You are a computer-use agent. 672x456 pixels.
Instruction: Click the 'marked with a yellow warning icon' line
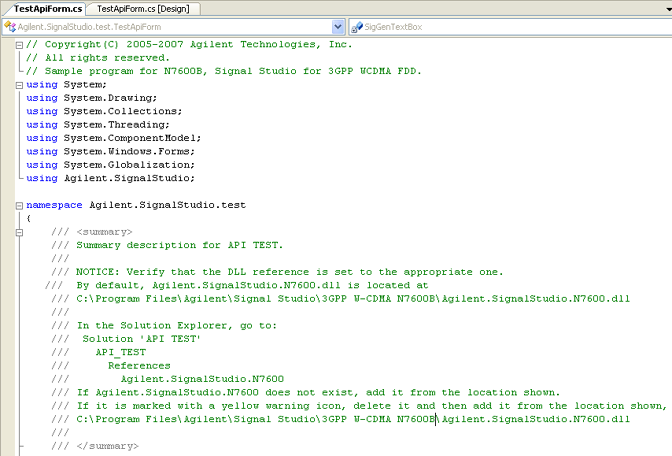[x=359, y=406]
